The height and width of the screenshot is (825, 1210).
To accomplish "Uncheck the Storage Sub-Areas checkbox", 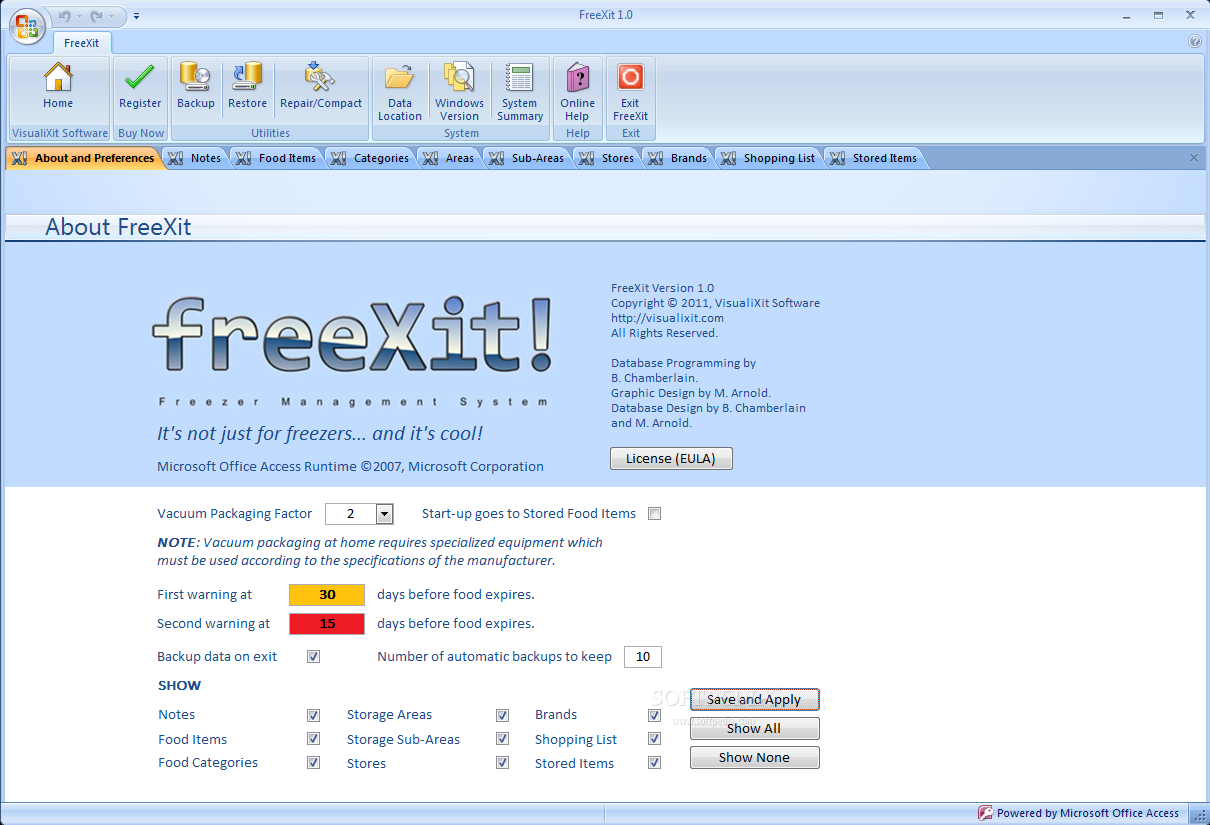I will (503, 739).
